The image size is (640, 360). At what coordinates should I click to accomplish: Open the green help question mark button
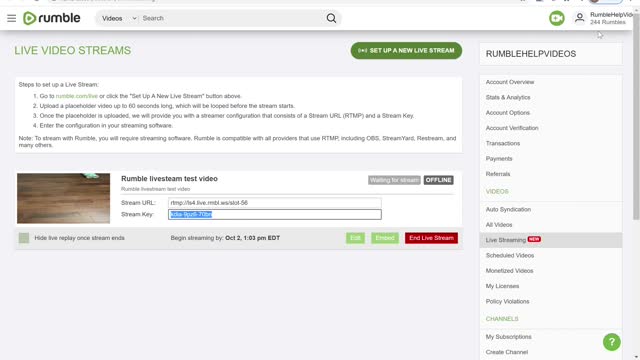click(611, 342)
